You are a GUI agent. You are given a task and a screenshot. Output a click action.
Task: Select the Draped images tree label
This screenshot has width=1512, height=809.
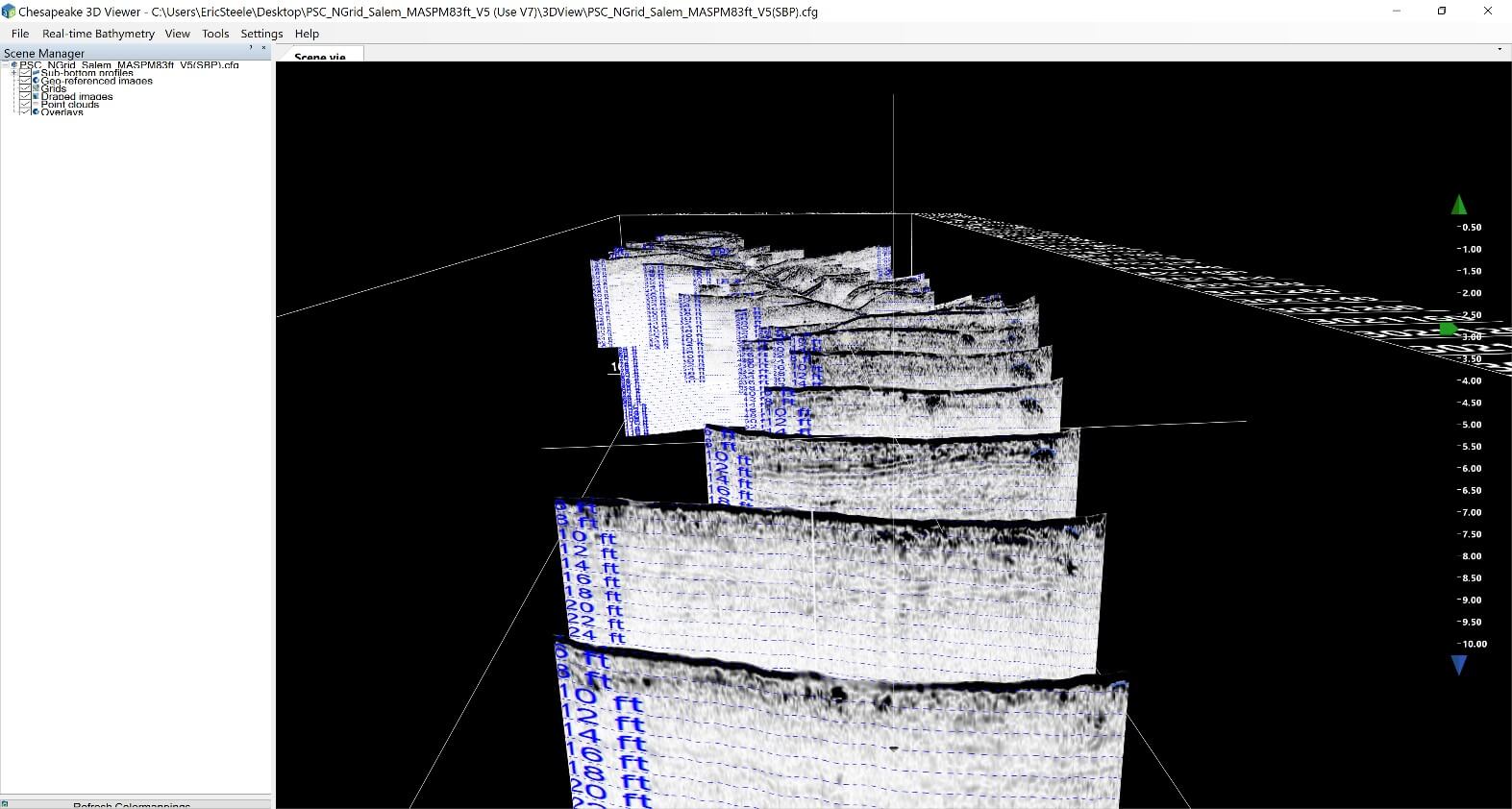click(x=77, y=96)
